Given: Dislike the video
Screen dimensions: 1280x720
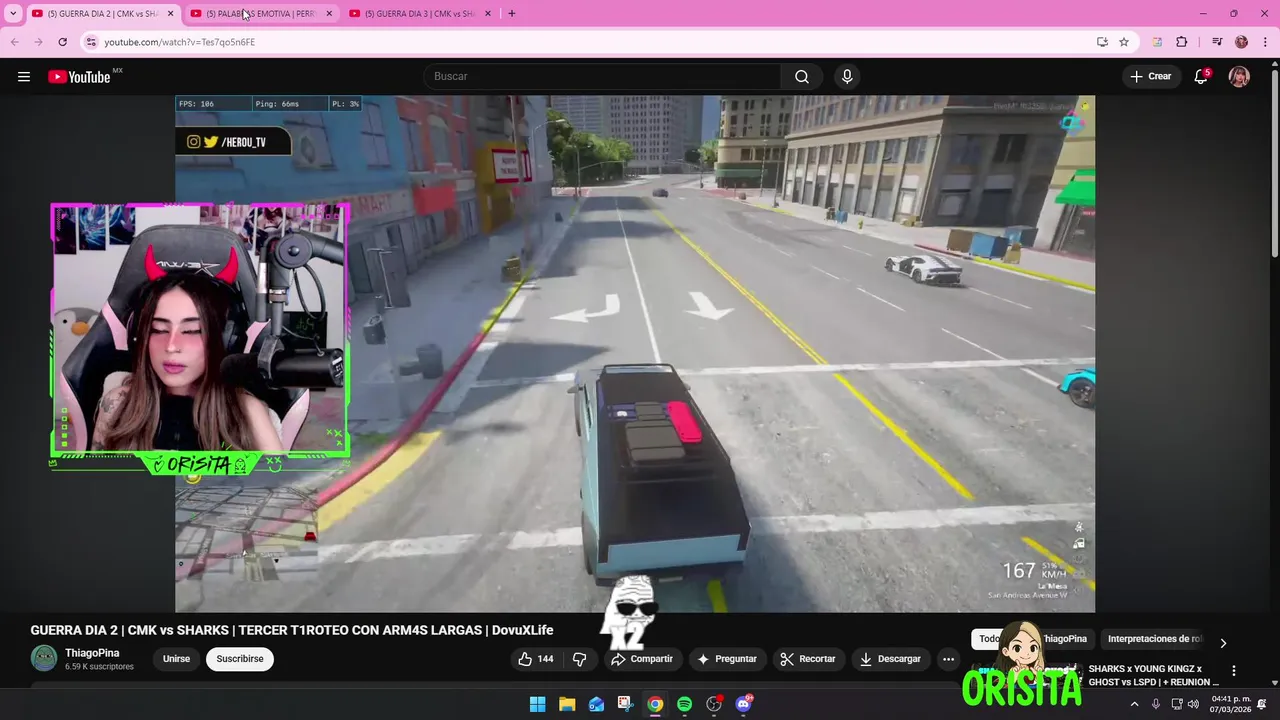Looking at the screenshot, I should pos(579,659).
